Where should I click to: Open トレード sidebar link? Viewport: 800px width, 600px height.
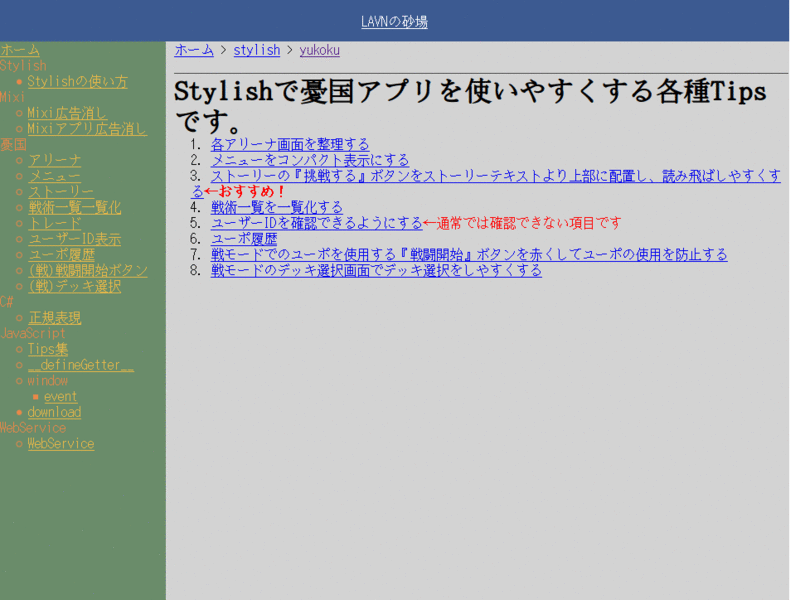click(x=55, y=223)
